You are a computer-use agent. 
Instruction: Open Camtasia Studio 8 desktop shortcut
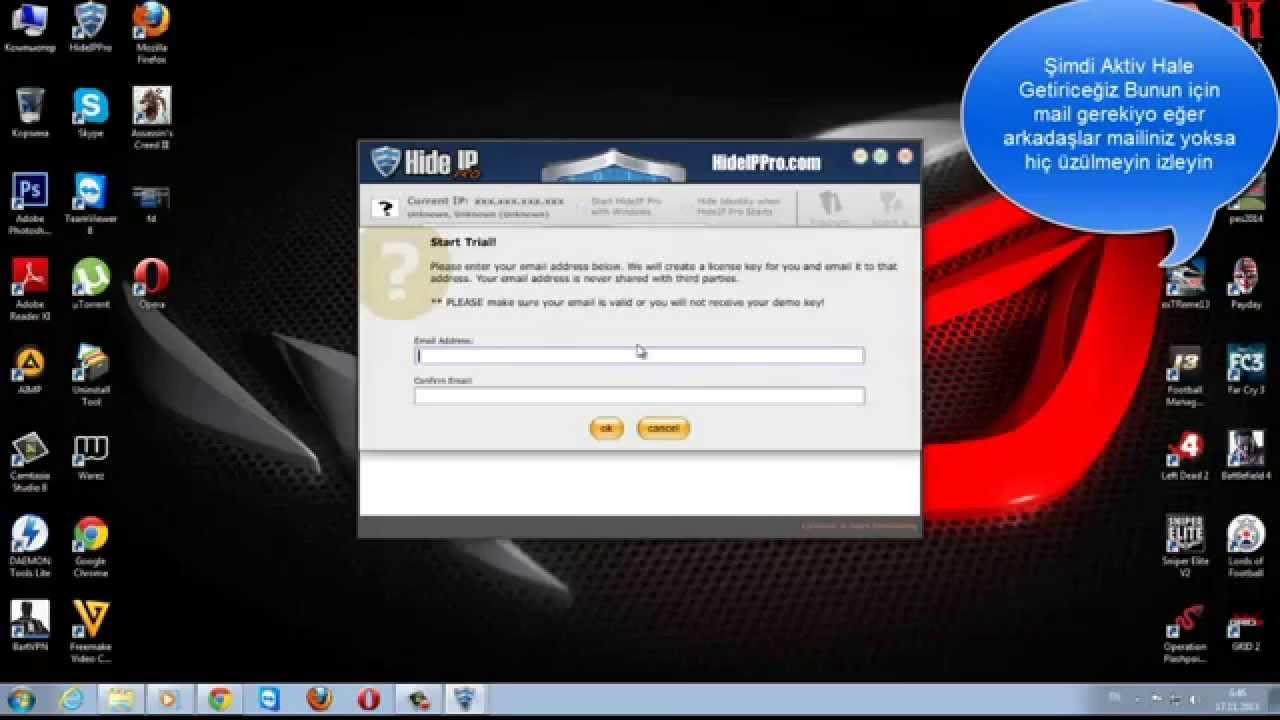pos(29,462)
